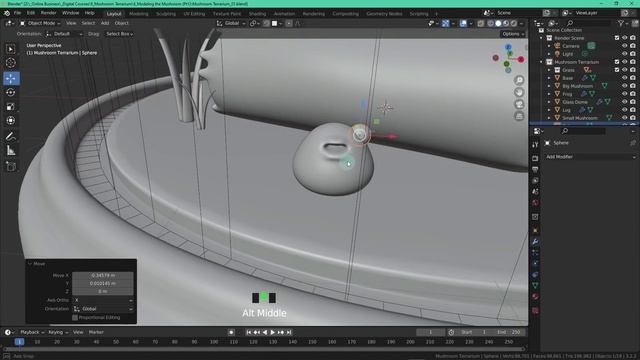Select the Select Box tool in toolbar
640x360 pixels.
click(11, 49)
